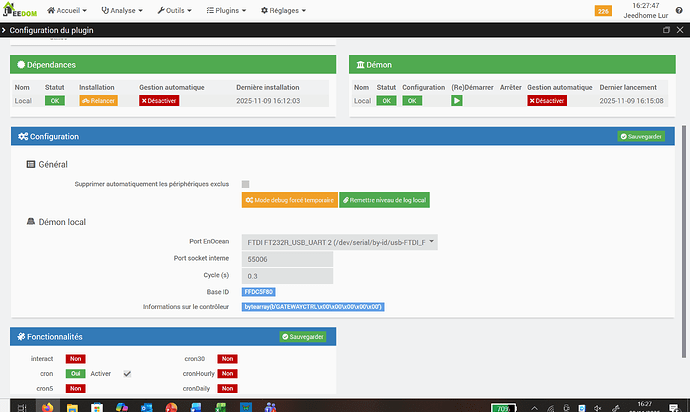Click the cron Oui badge
This screenshot has height=412, width=690.
pos(76,374)
